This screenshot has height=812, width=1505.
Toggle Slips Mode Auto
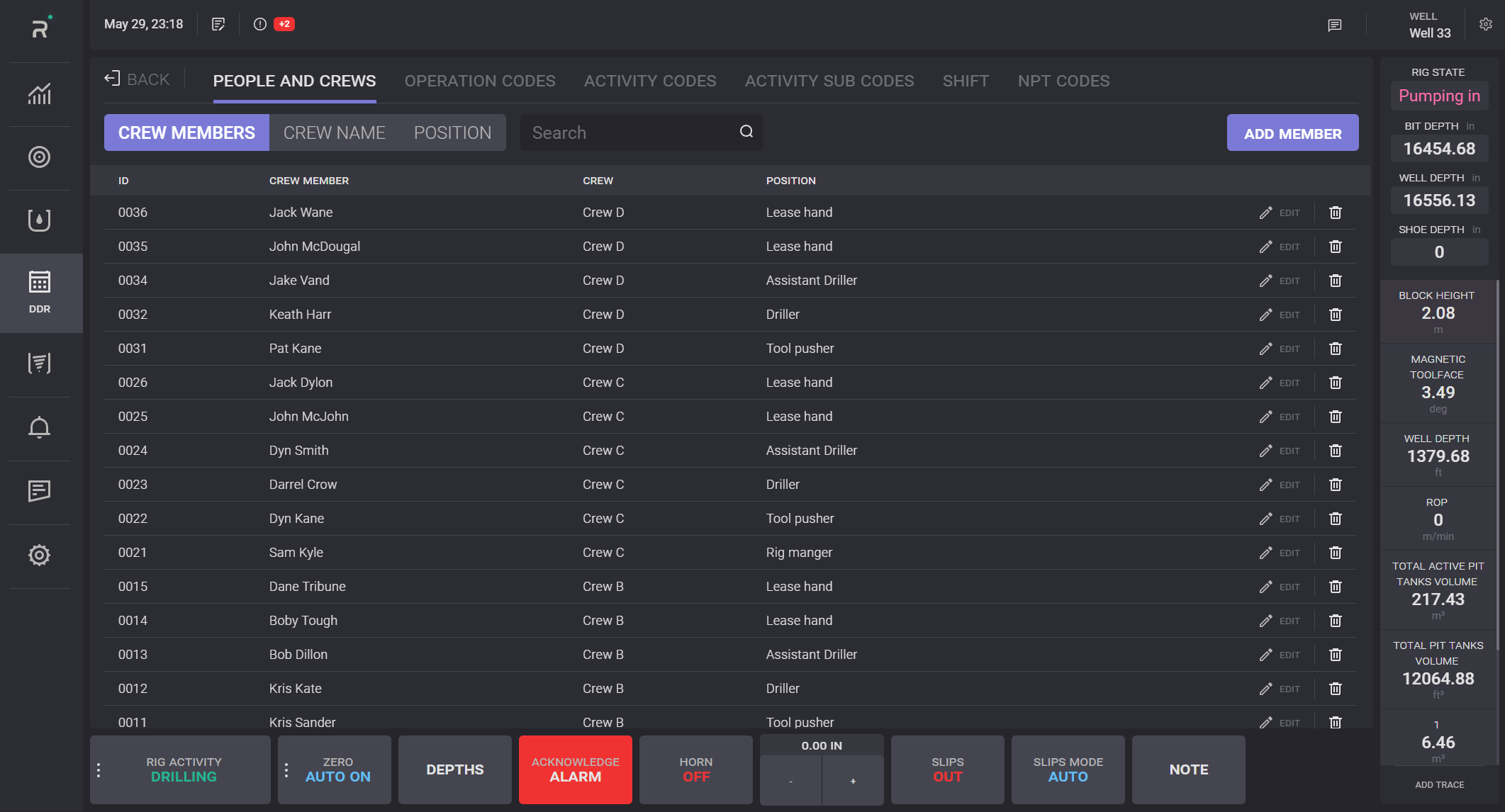tap(1068, 769)
